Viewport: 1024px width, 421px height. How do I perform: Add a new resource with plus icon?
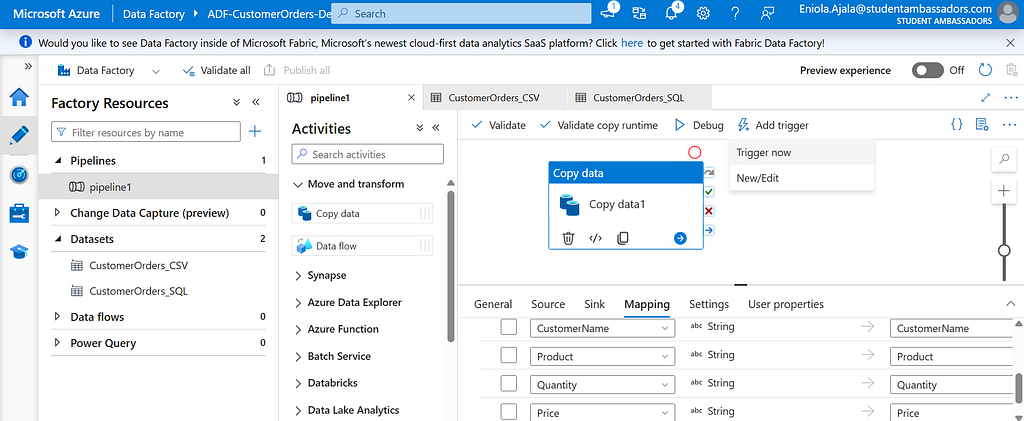point(255,132)
